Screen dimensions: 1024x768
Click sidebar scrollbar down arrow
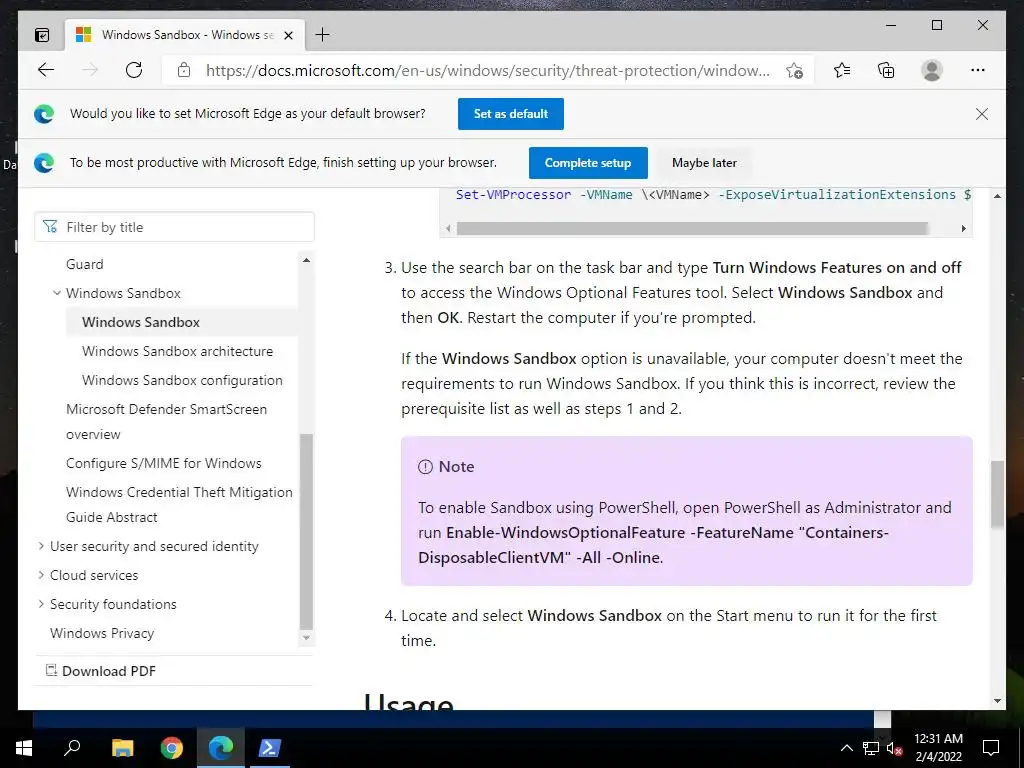(306, 637)
